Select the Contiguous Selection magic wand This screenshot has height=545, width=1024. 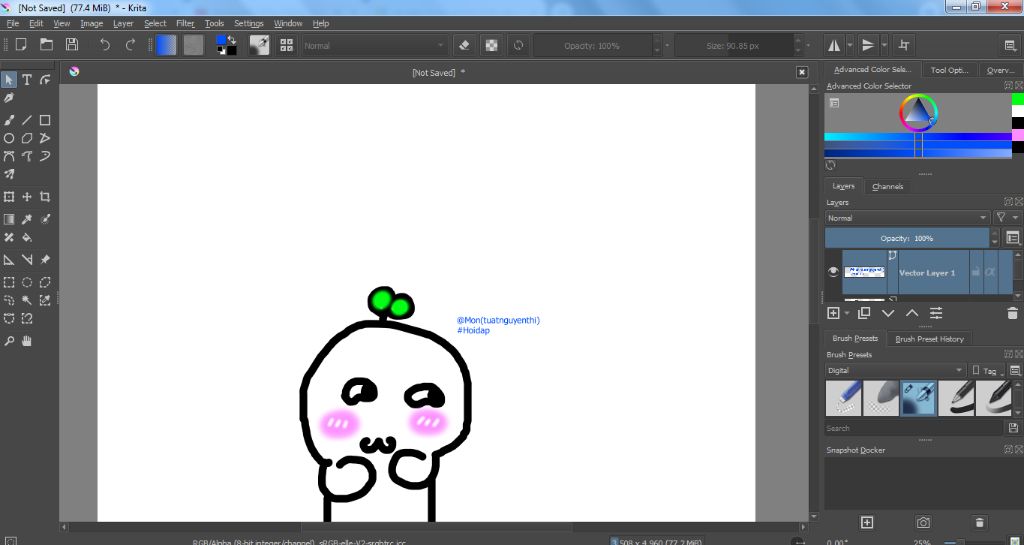pos(27,300)
